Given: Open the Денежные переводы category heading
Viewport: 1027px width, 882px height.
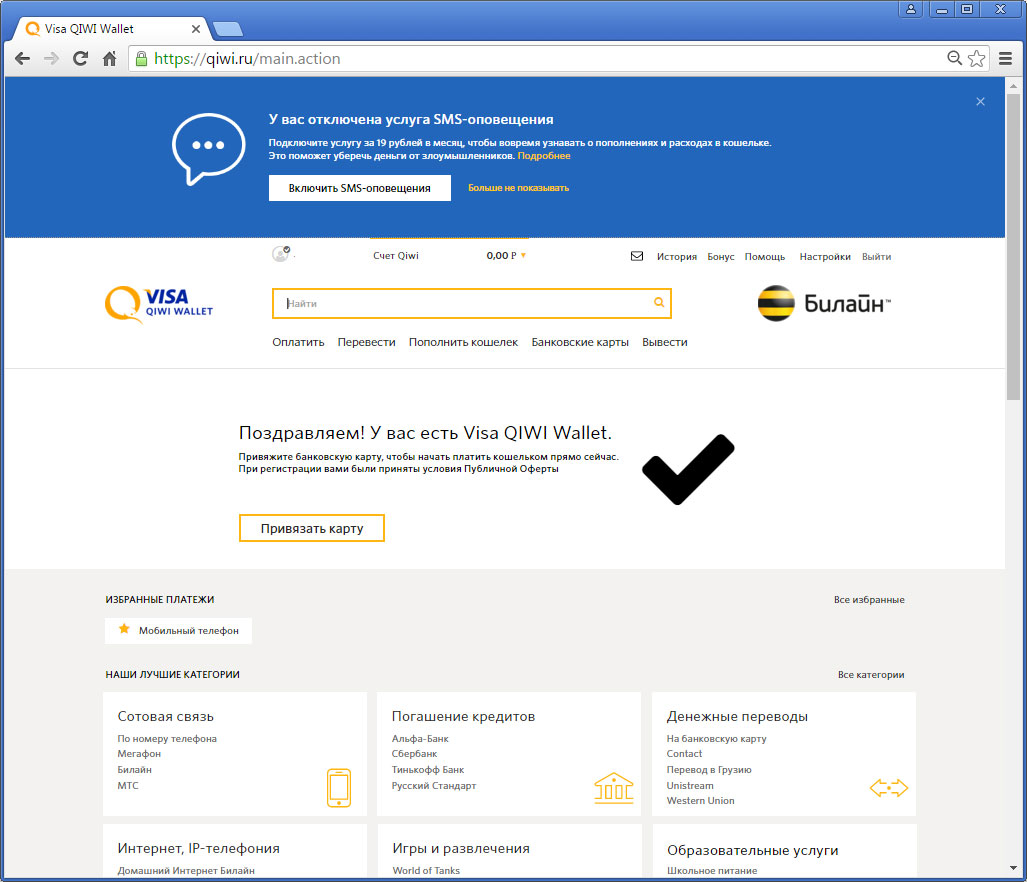Looking at the screenshot, I should pyautogui.click(x=737, y=716).
